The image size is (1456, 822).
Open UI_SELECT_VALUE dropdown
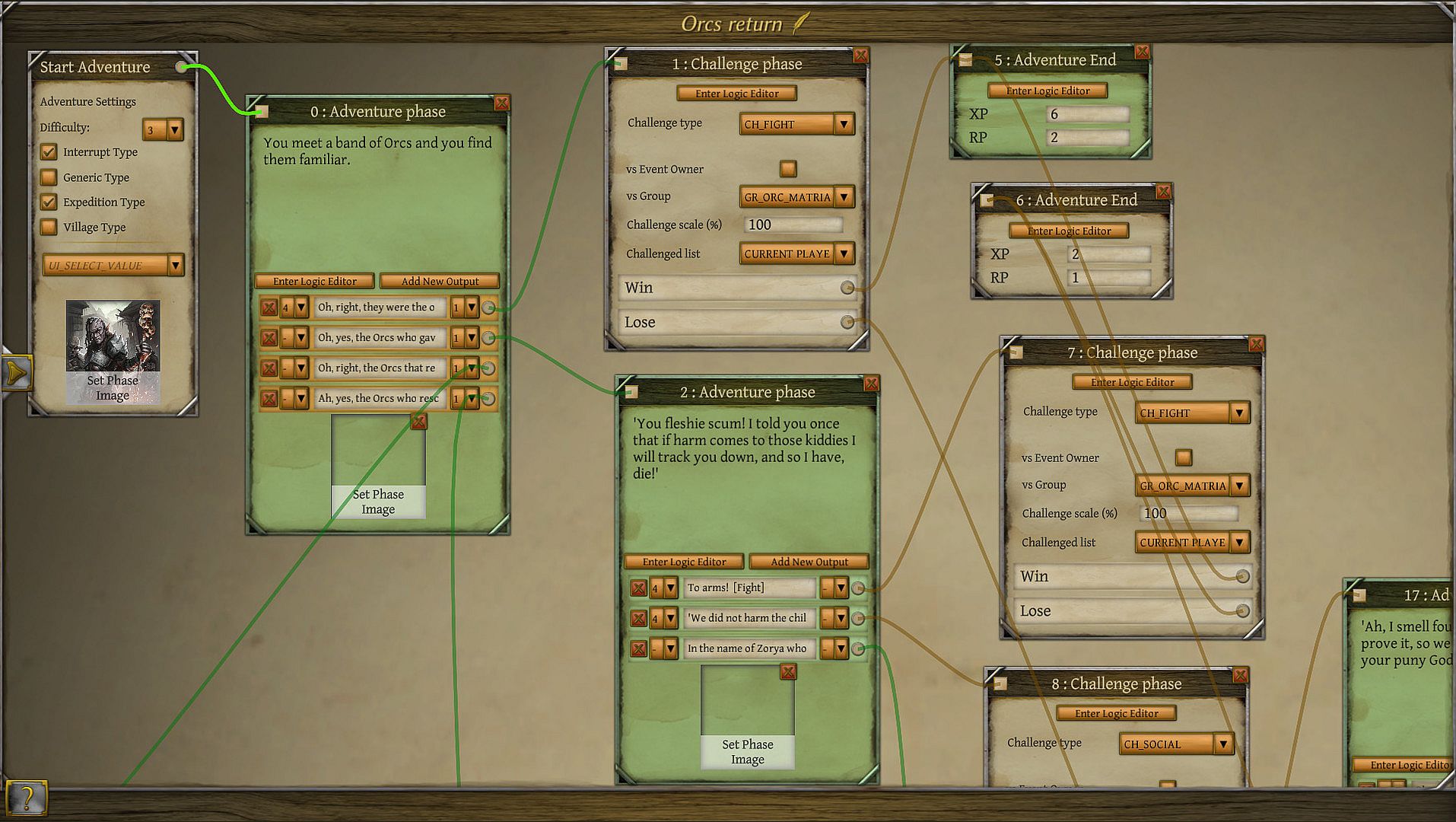pyautogui.click(x=113, y=265)
